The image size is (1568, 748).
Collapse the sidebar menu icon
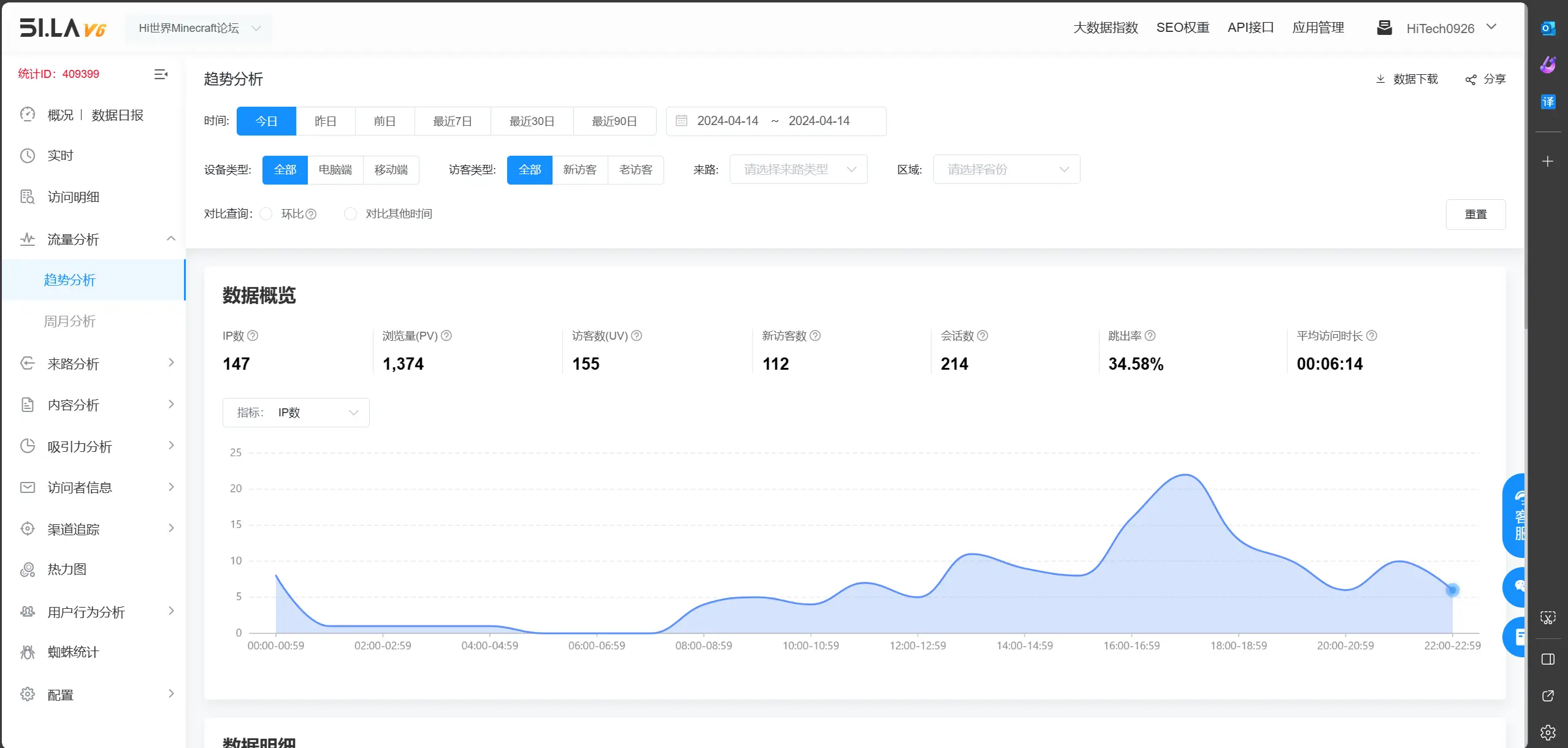point(161,74)
